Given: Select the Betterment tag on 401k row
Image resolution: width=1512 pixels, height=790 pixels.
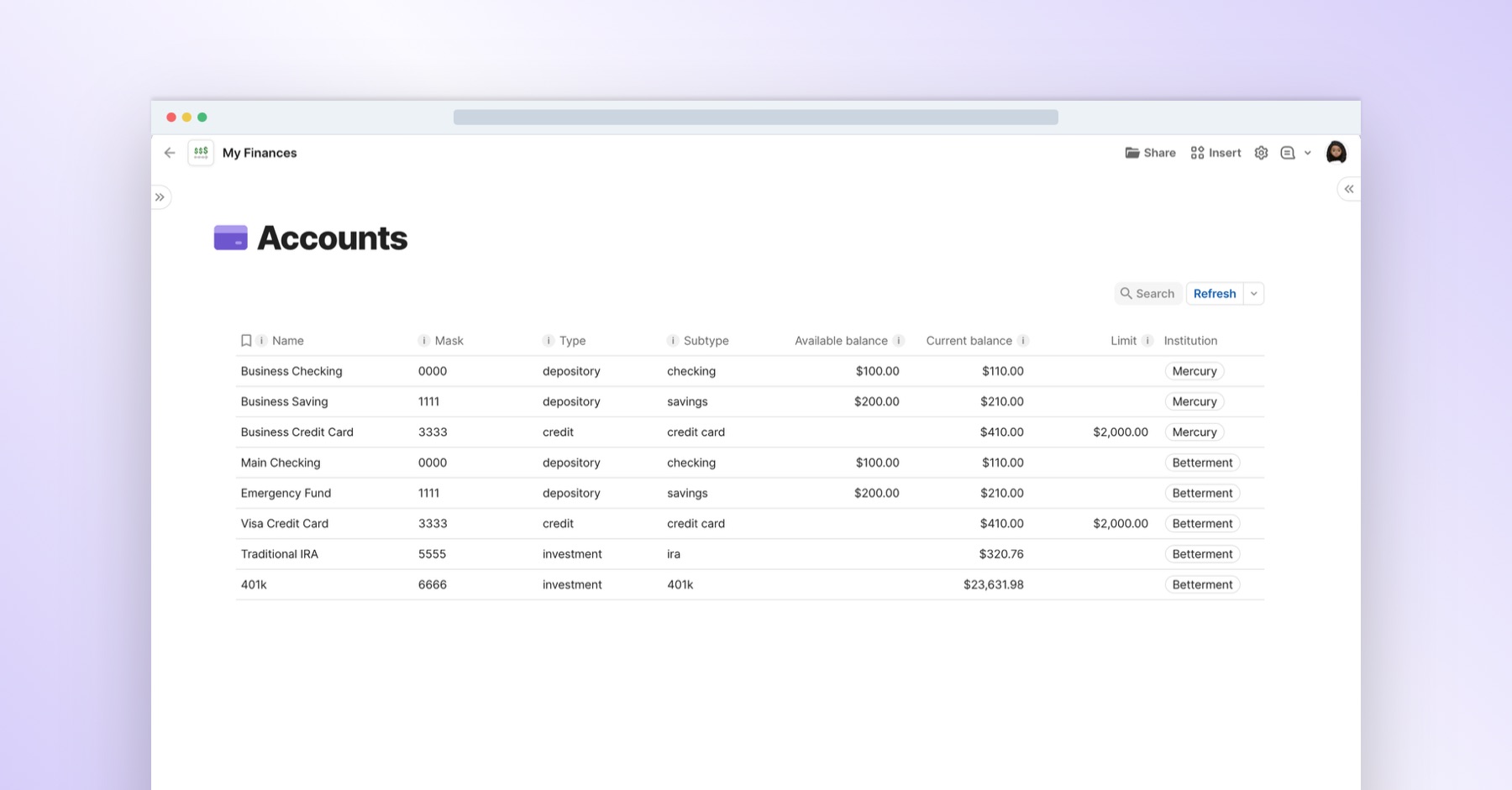Looking at the screenshot, I should [x=1202, y=584].
